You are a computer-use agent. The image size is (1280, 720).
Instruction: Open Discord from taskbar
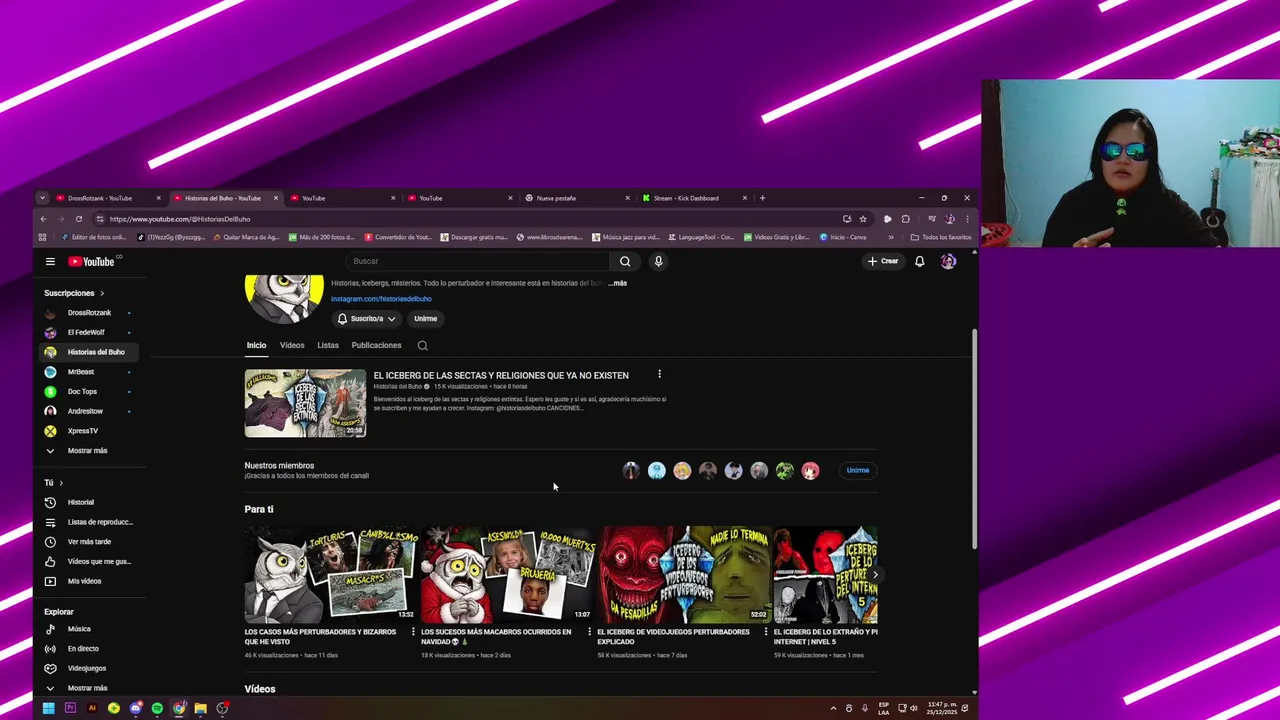click(136, 708)
